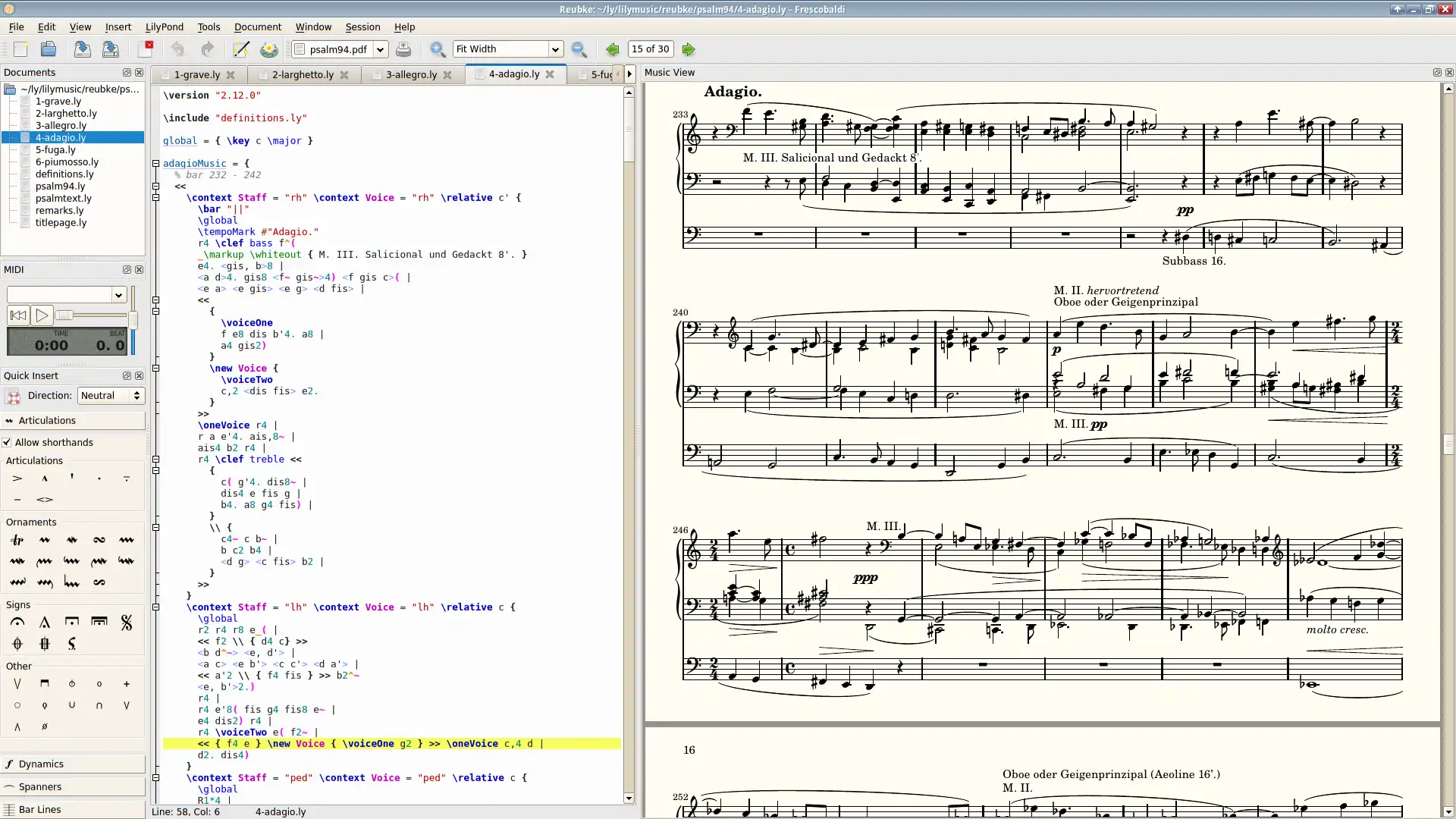Screen dimensions: 1456x819
Task: Click the staccato articulation icon
Action: 99,478
